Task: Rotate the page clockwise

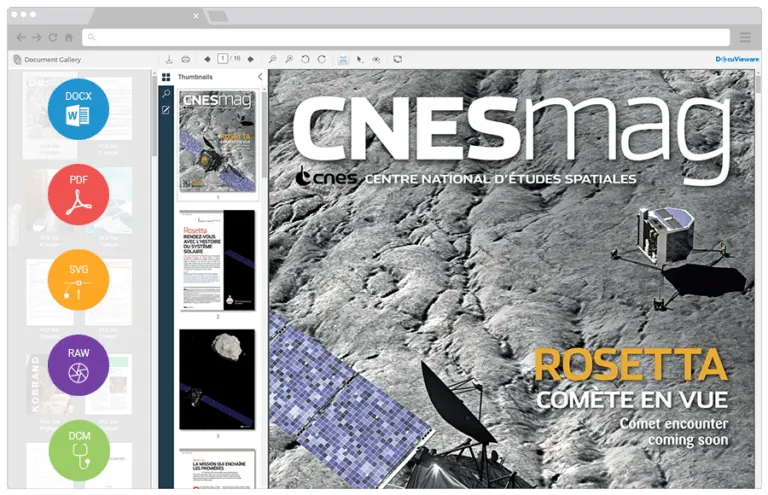Action: pos(322,59)
